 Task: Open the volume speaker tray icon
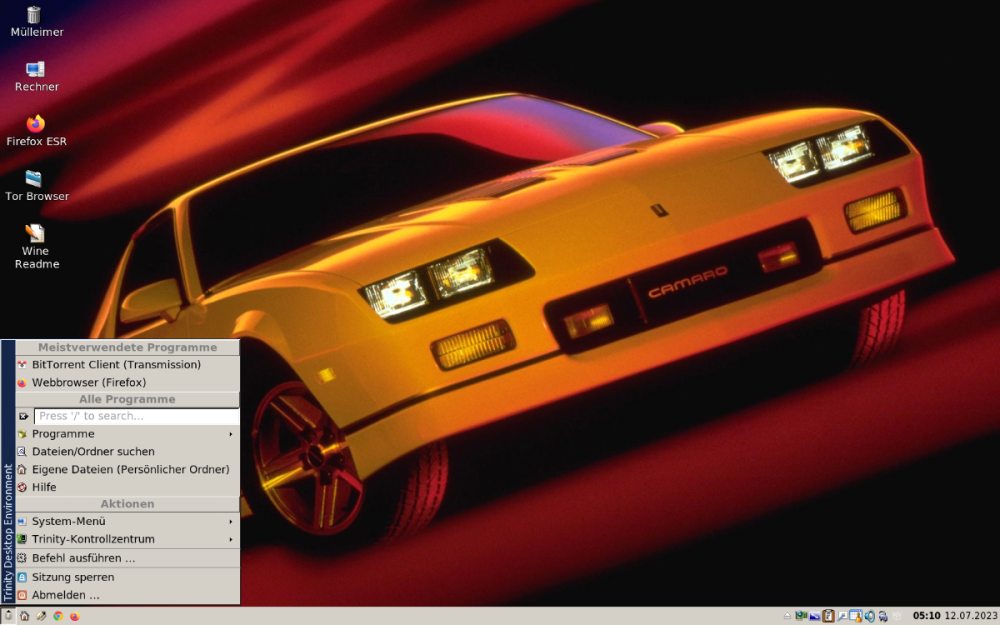pyautogui.click(x=870, y=616)
